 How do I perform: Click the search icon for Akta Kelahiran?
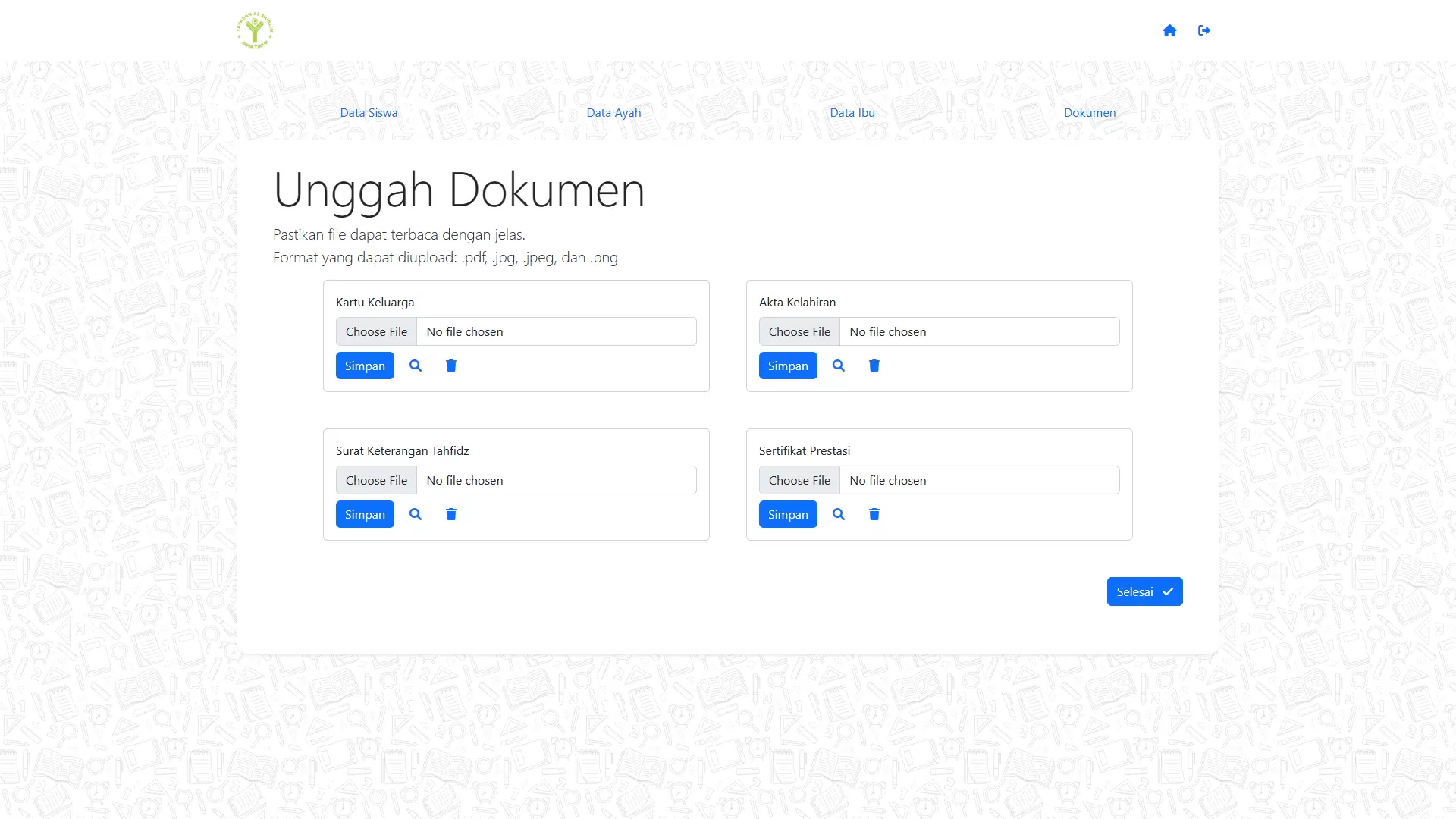point(838,365)
